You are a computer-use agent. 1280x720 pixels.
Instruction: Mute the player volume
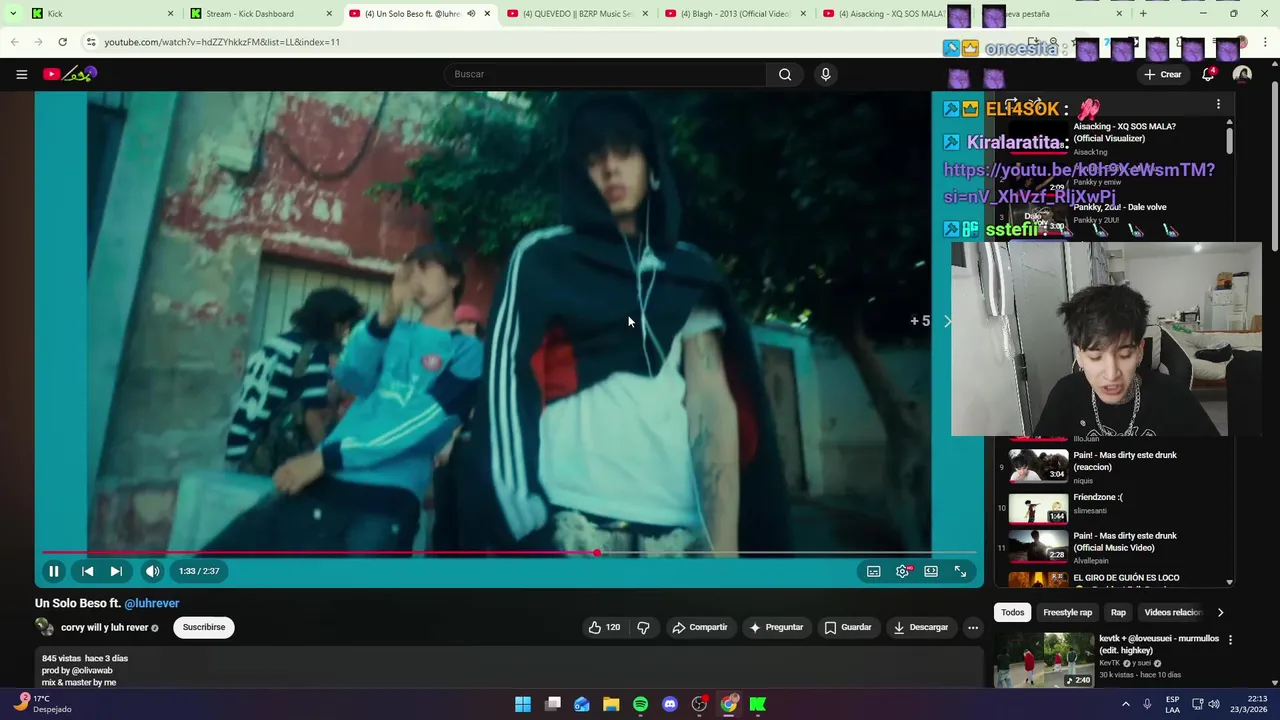click(x=152, y=571)
